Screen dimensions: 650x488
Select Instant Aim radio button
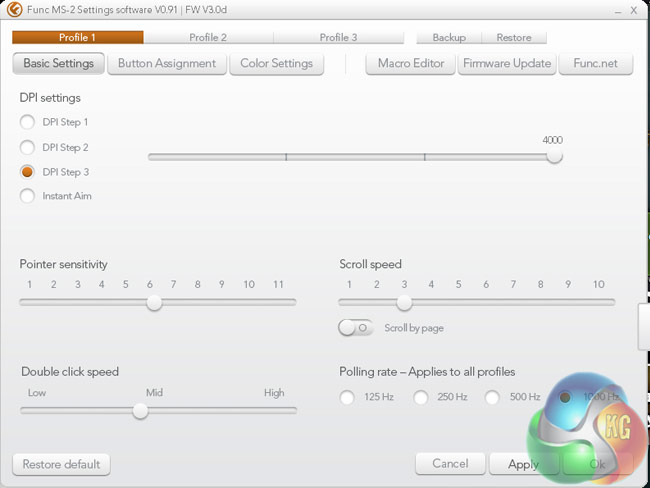[x=27, y=196]
